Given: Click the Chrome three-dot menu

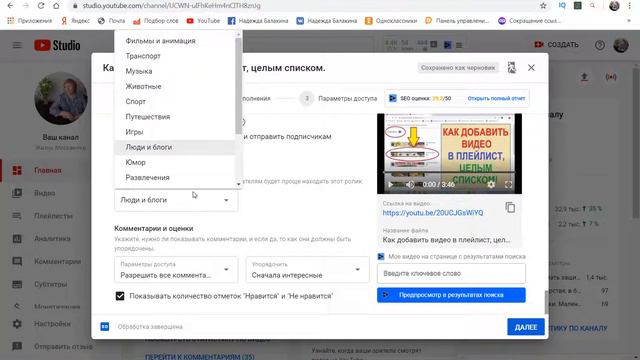Looking at the screenshot, I should pos(630,6).
